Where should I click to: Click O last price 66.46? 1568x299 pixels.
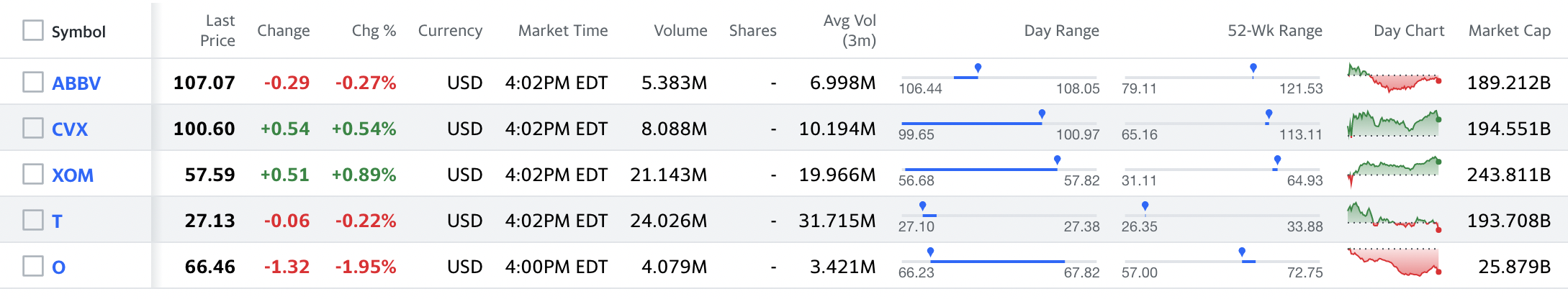[x=210, y=267]
